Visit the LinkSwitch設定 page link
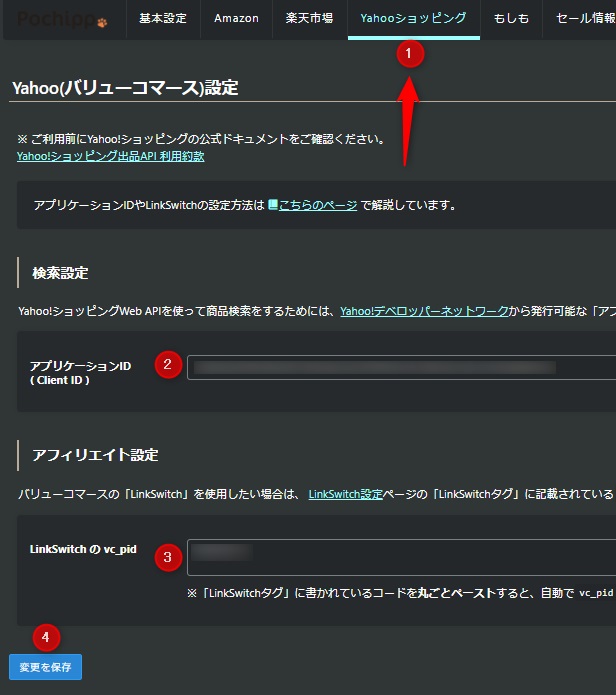Screen dimensions: 616x695 click(345, 494)
